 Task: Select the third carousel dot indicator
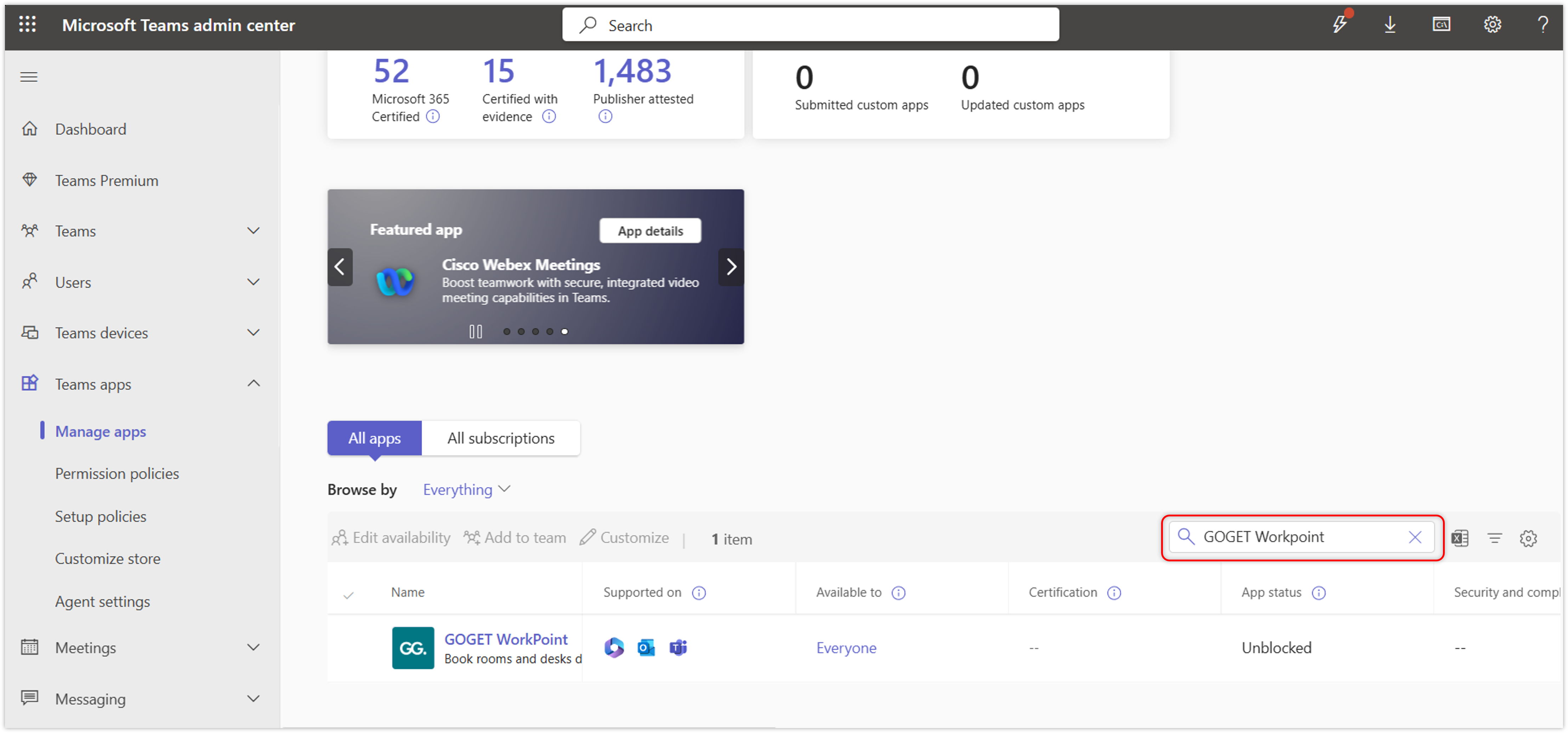(x=536, y=332)
